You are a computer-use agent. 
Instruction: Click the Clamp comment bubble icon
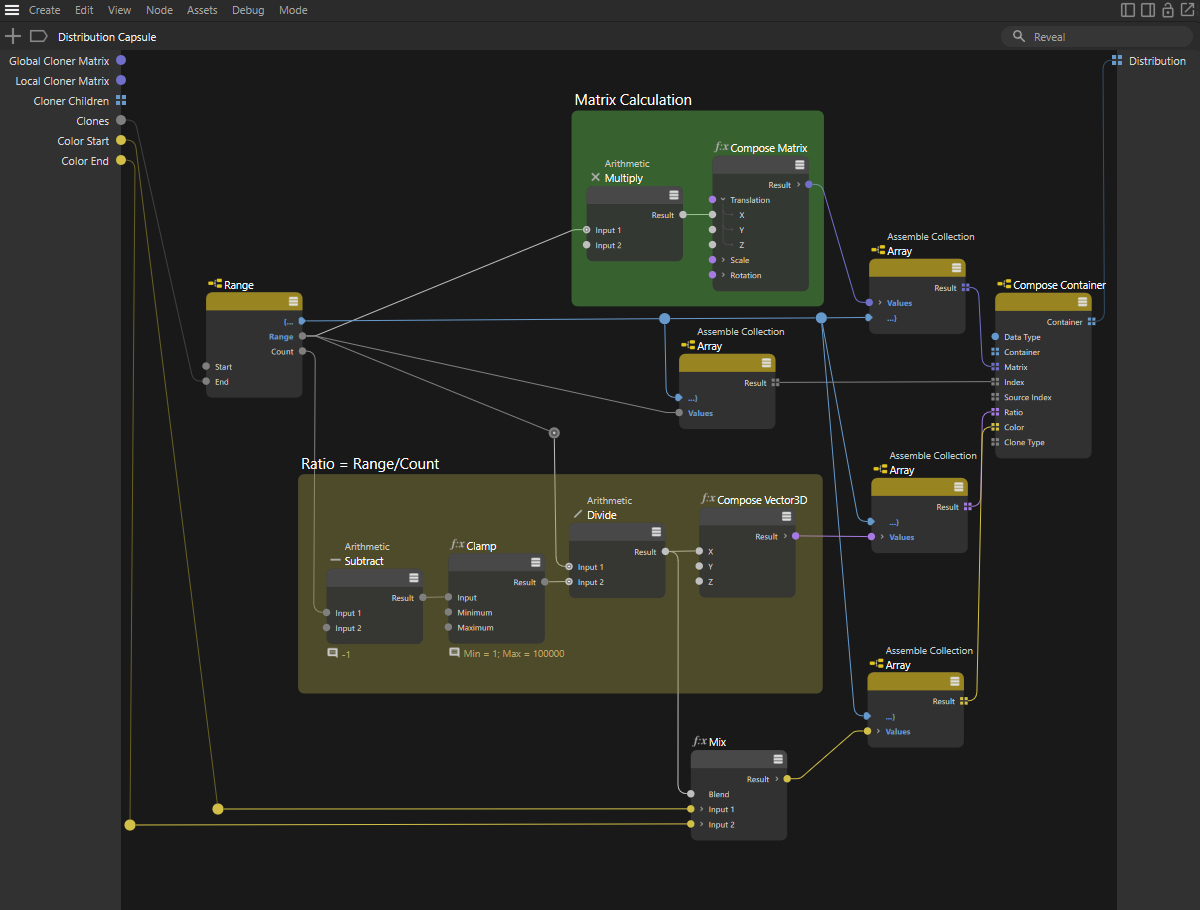tap(455, 653)
